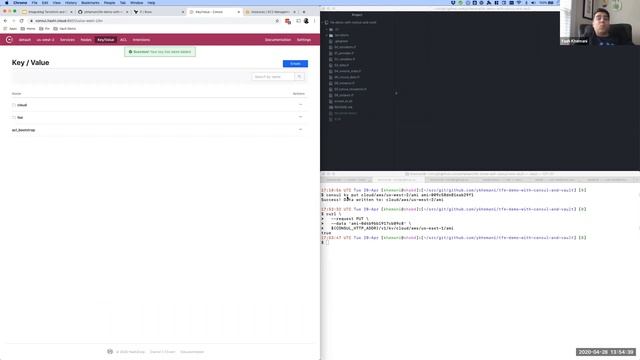The image size is (640, 360).
Task: Collapse the terraform folder in the editor tree
Action: 327,36
